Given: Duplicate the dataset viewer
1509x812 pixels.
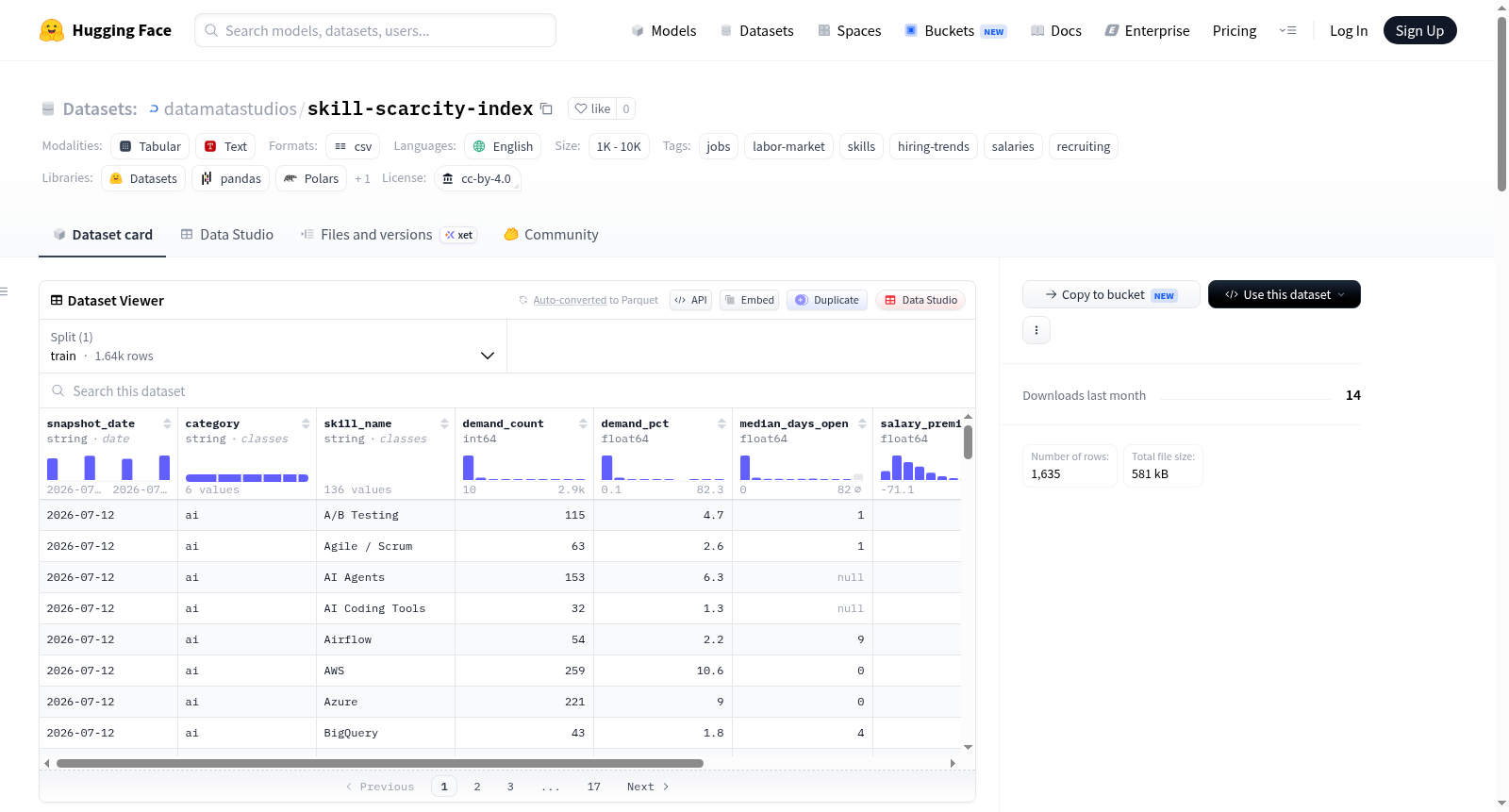Looking at the screenshot, I should [x=826, y=300].
